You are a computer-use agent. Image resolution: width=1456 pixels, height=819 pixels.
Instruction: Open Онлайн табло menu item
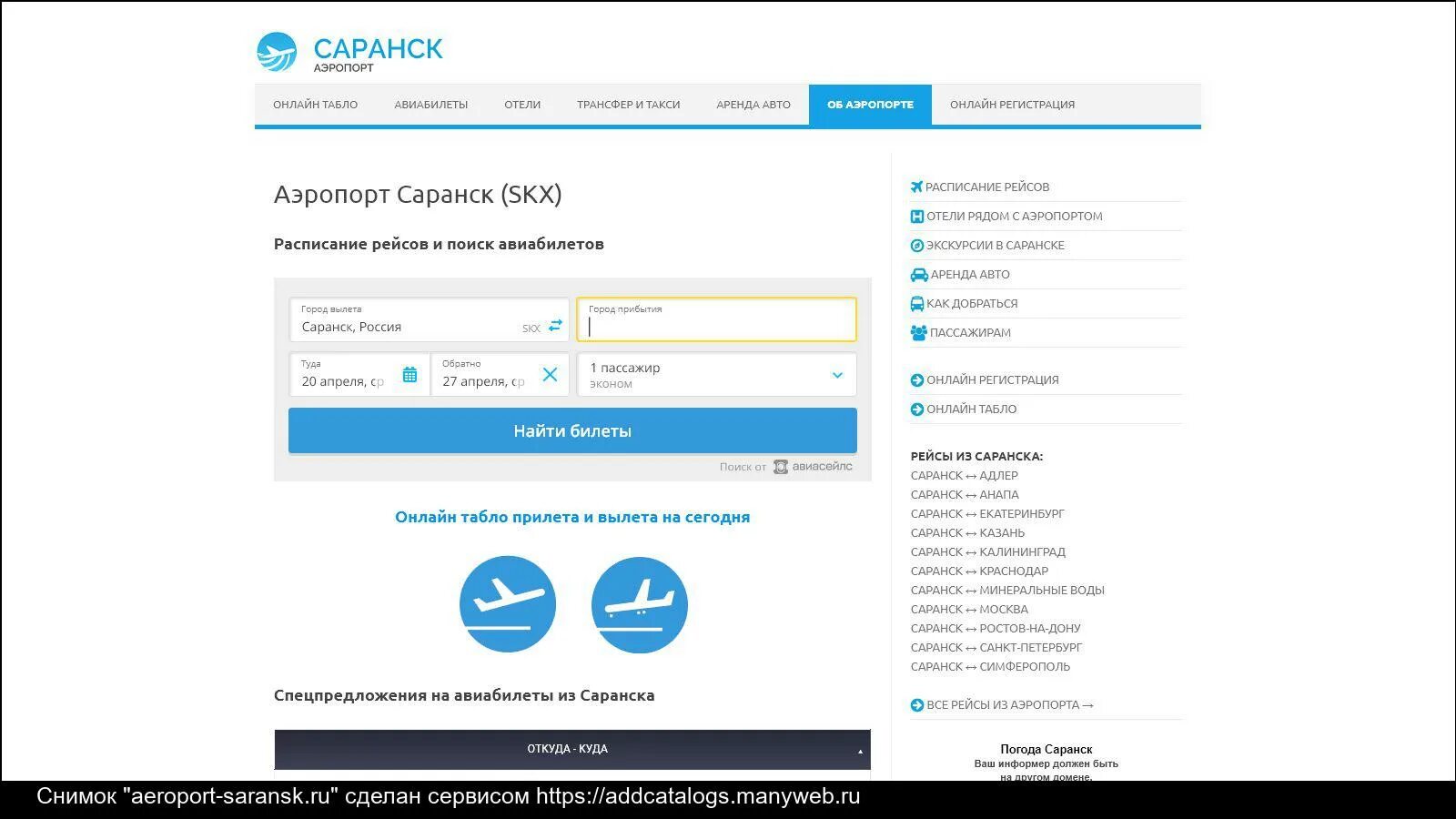click(315, 105)
